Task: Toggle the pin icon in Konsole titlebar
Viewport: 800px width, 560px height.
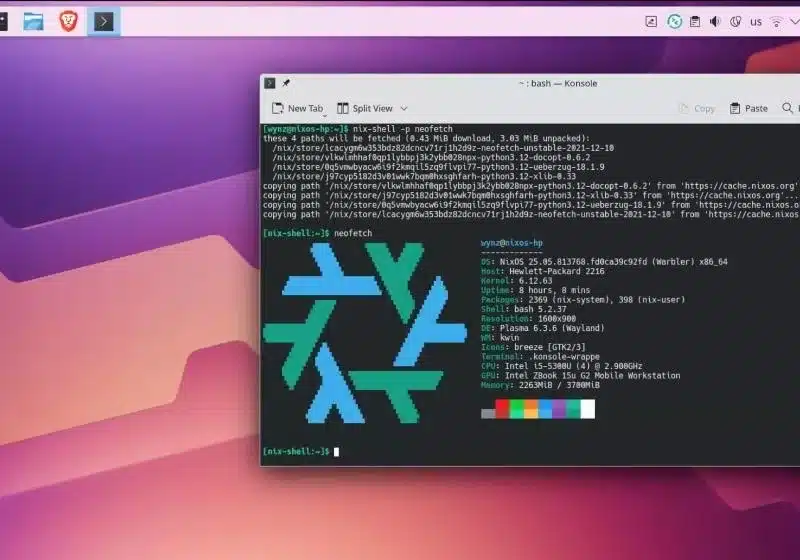Action: (x=286, y=83)
